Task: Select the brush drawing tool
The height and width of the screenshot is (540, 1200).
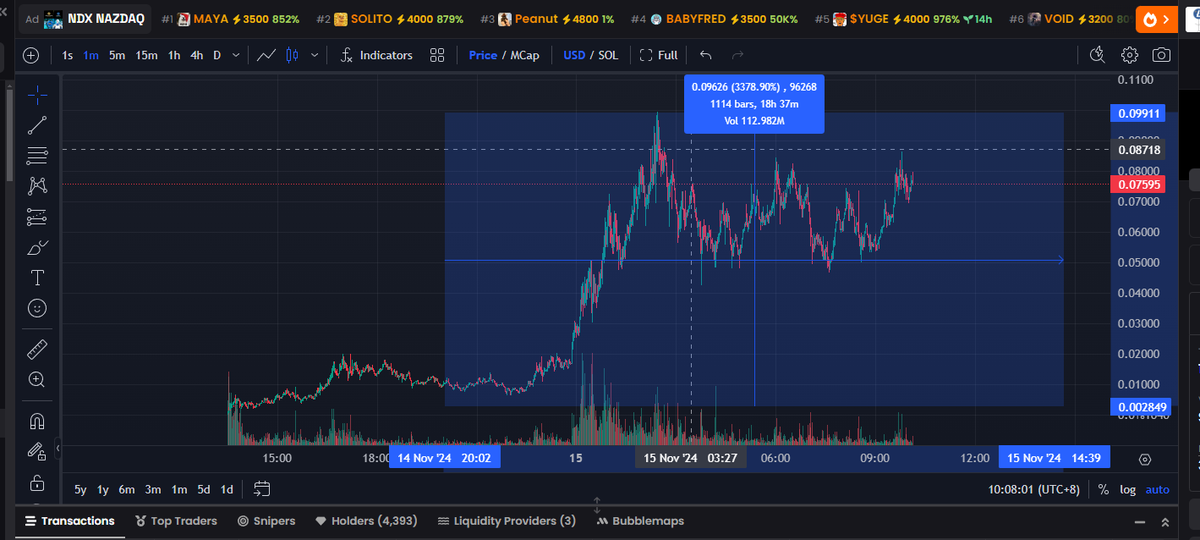Action: click(37, 247)
